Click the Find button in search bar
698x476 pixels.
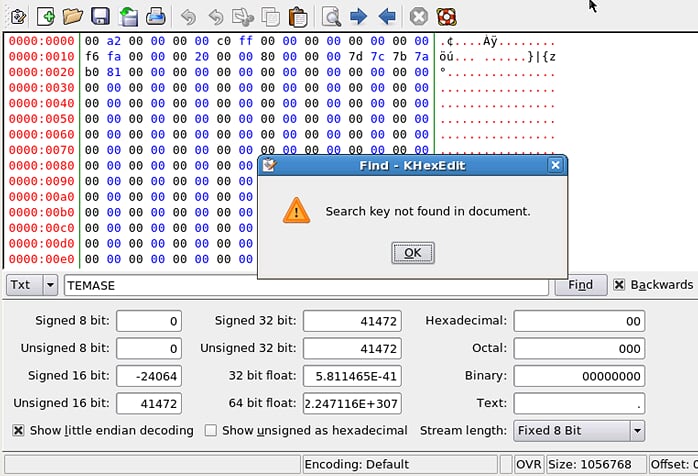580,285
